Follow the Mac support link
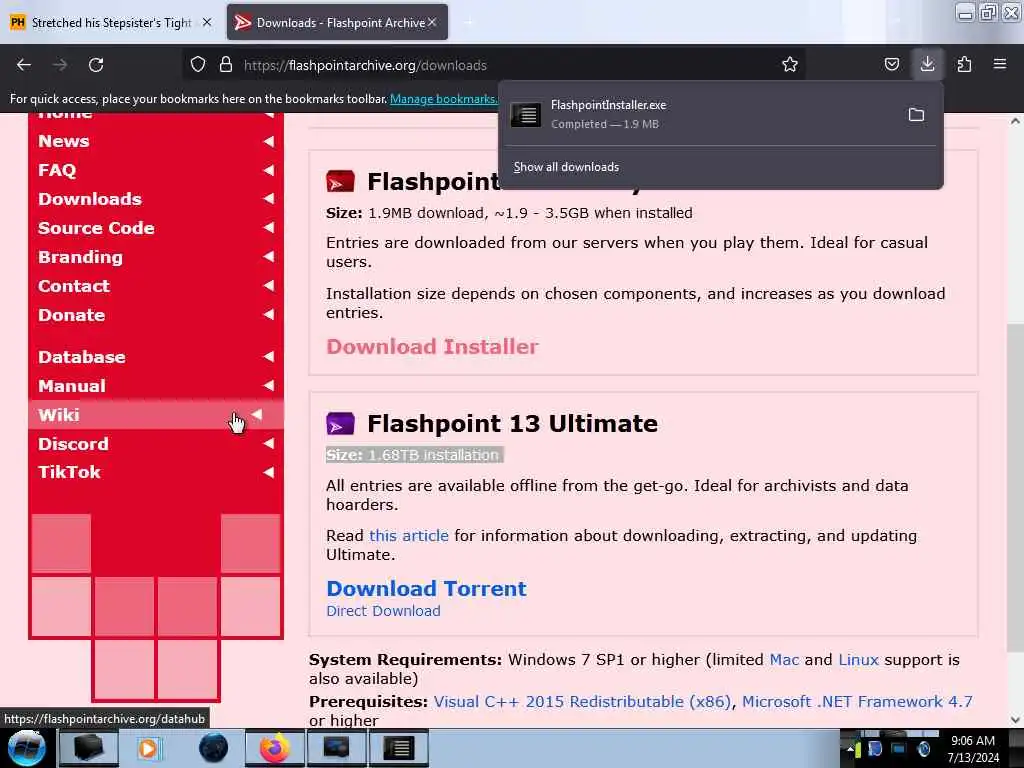Viewport: 1024px width, 768px height. tap(784, 660)
